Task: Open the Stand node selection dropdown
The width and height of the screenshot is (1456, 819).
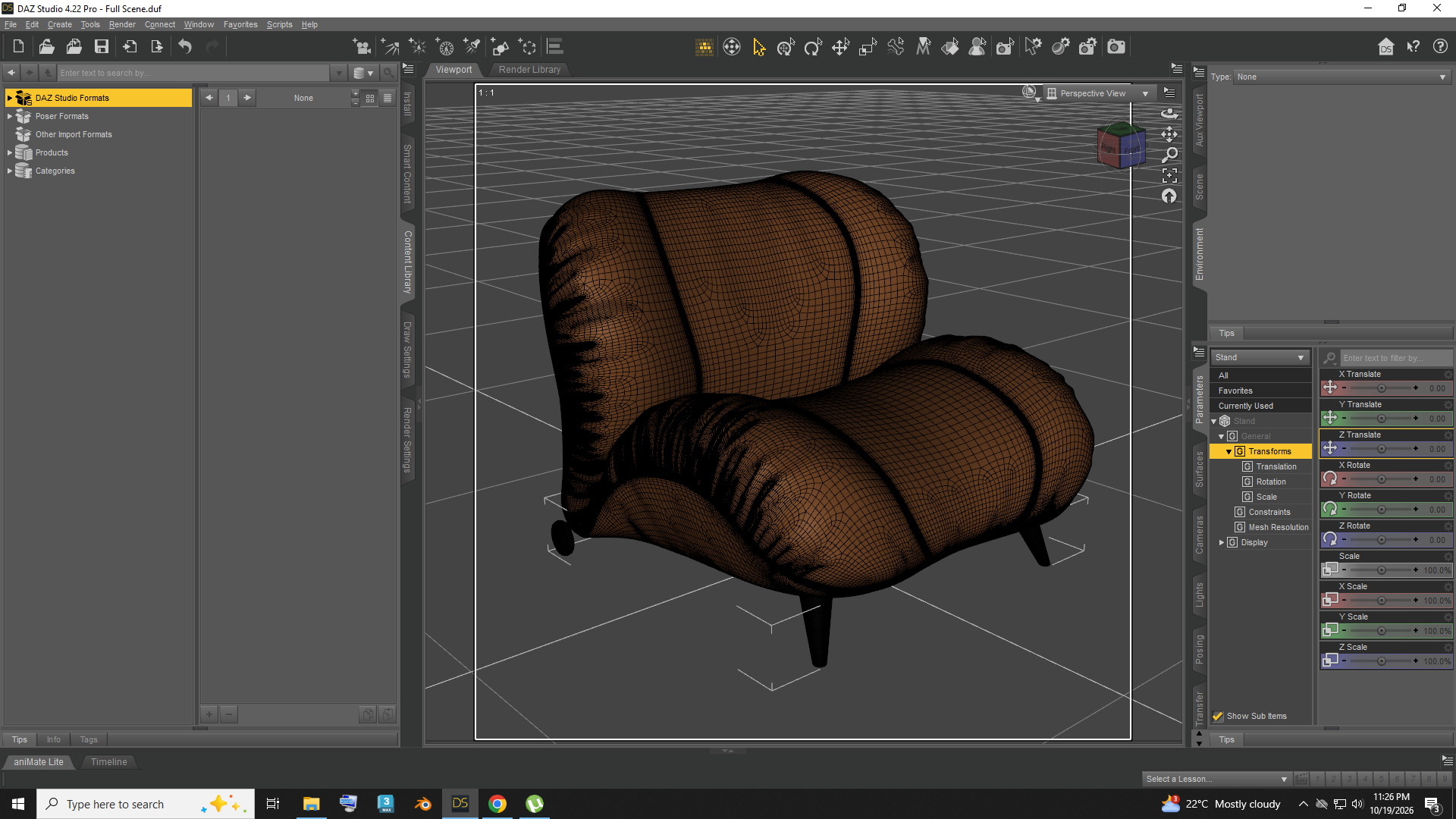Action: [x=1260, y=357]
